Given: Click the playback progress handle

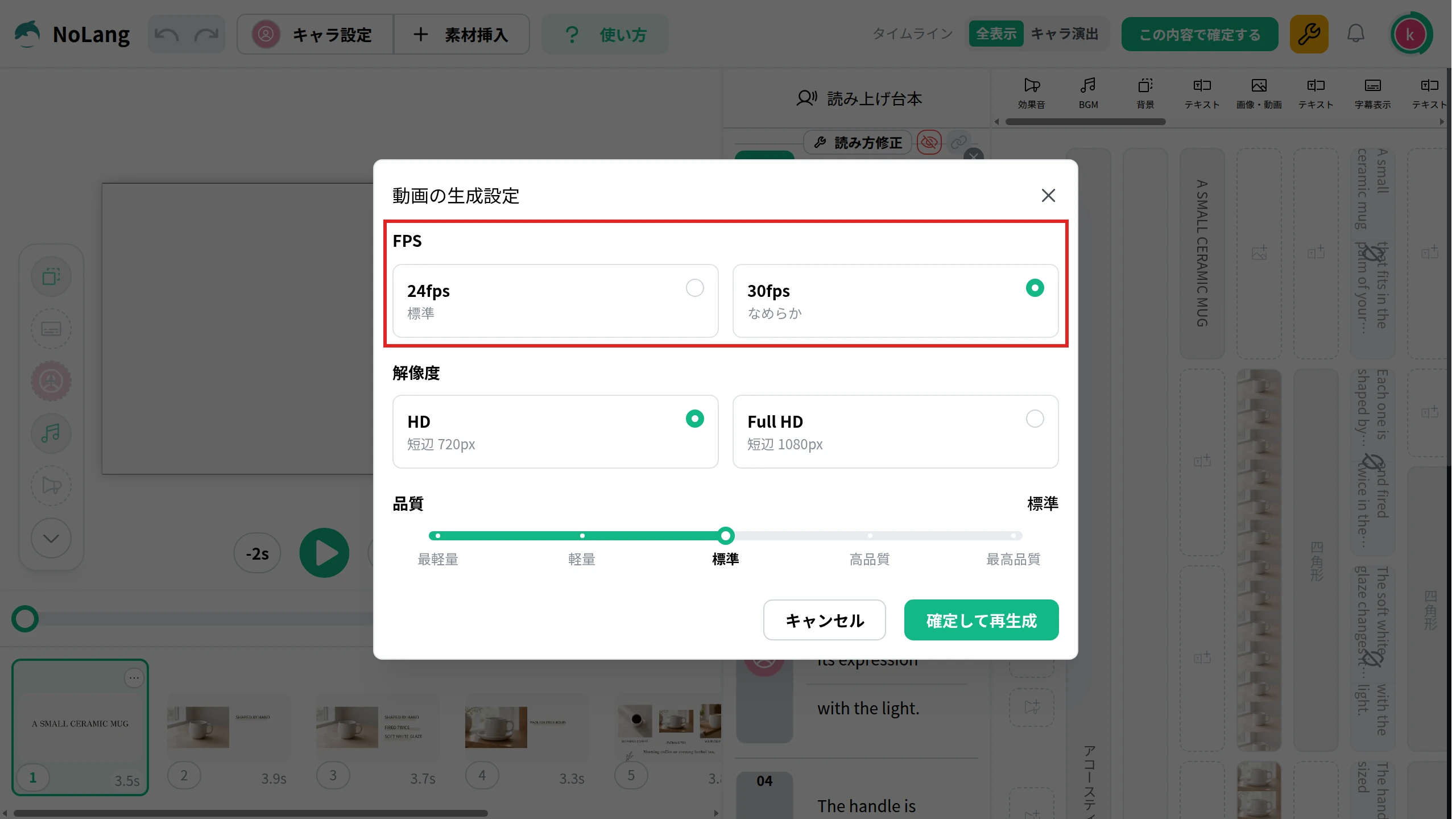Looking at the screenshot, I should point(25,619).
